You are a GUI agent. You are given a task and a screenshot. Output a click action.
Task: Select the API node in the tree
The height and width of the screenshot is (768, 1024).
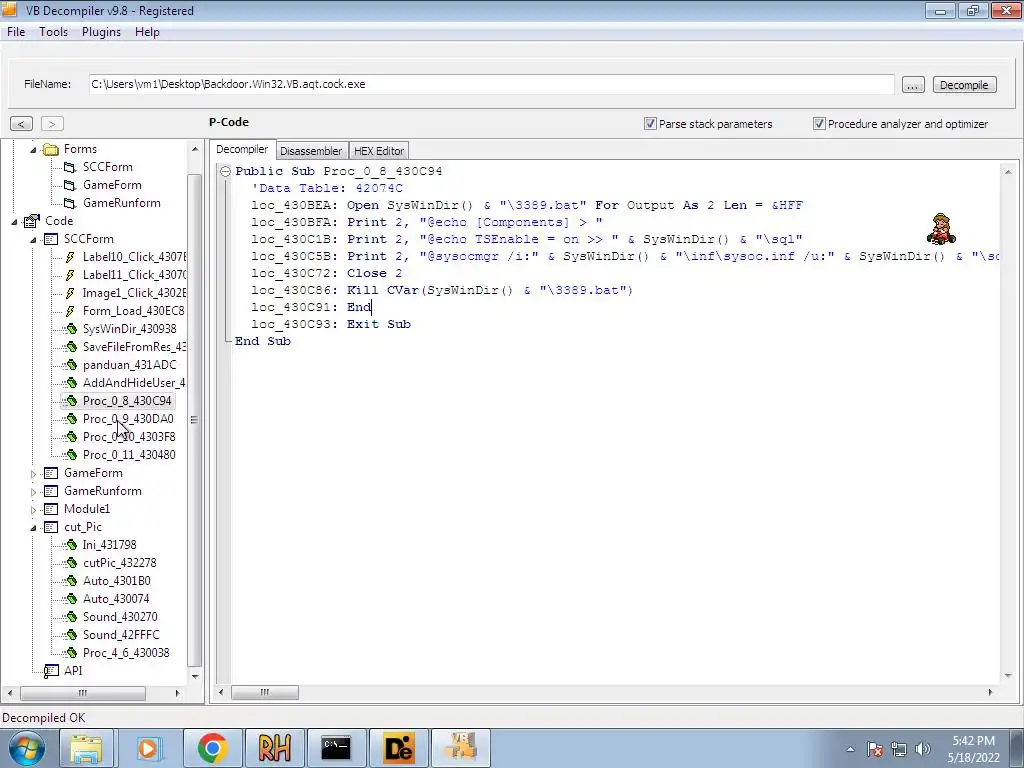(73, 671)
